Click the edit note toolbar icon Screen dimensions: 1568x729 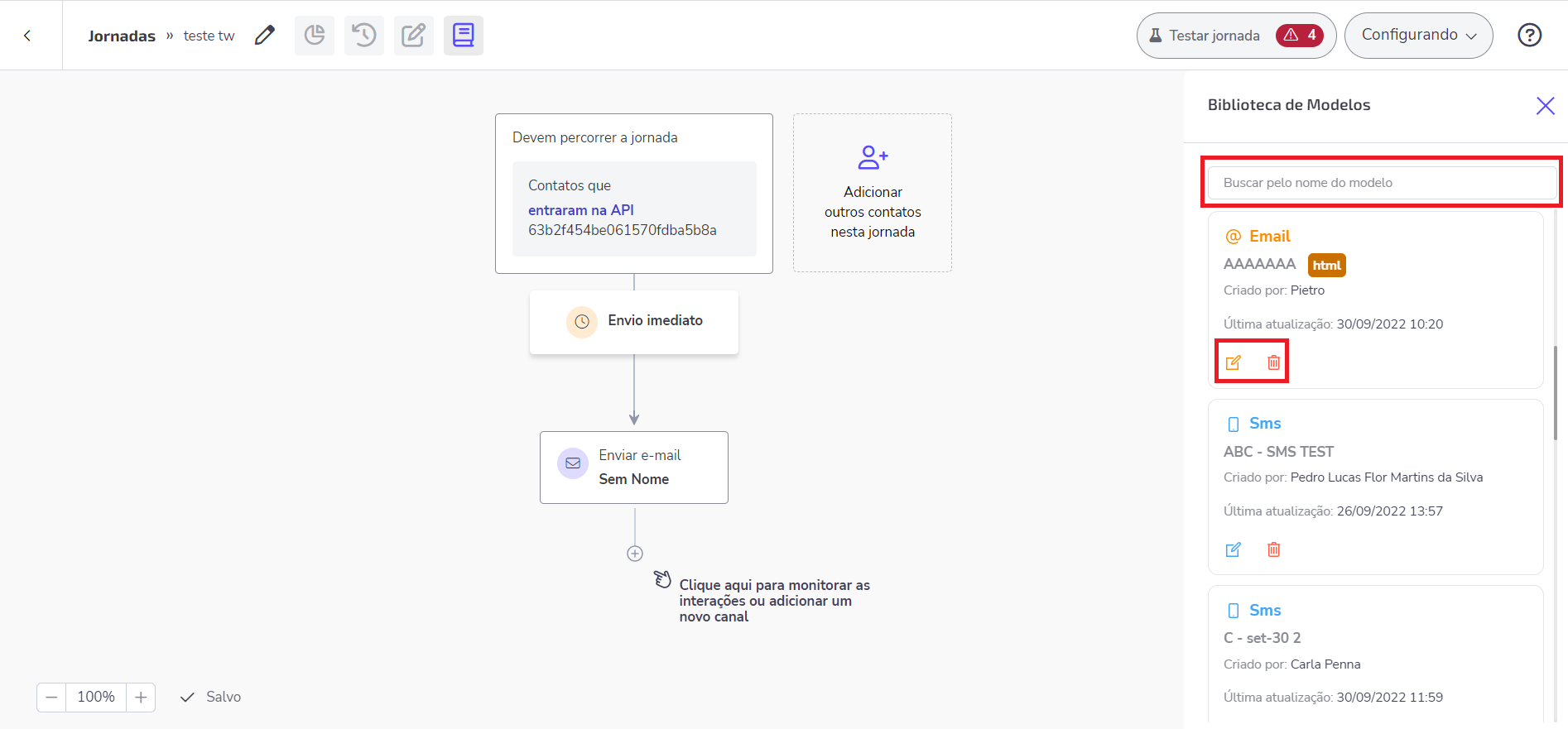click(x=414, y=36)
